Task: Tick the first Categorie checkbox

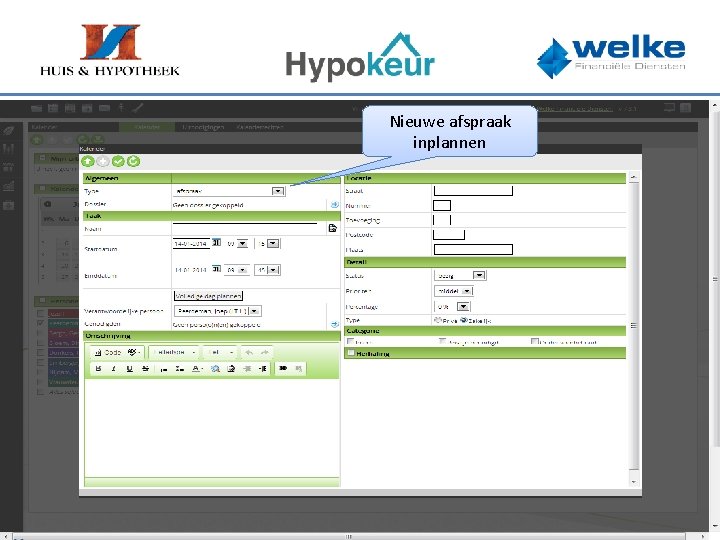Action: 350,341
